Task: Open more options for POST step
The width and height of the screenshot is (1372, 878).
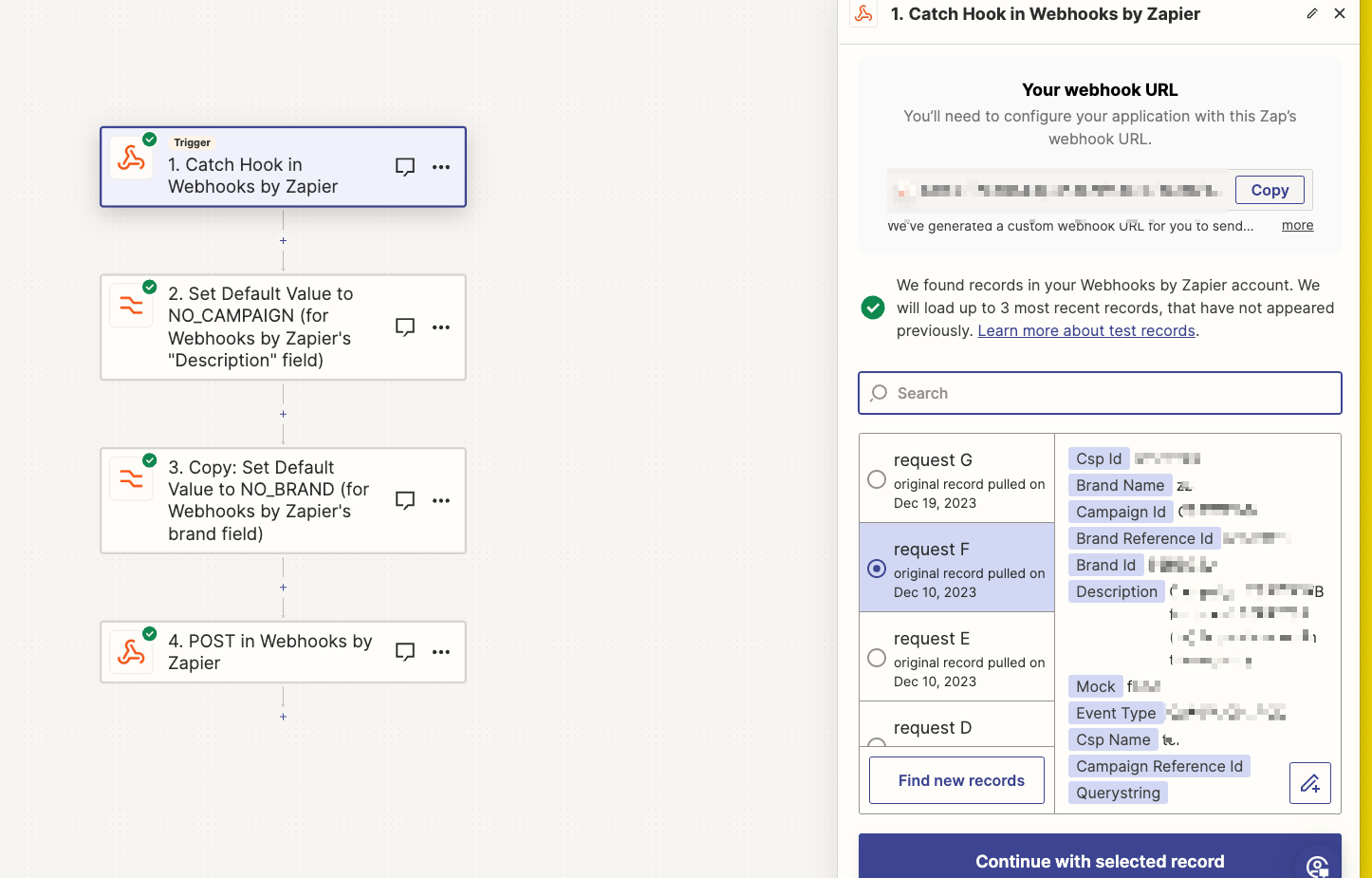Action: point(441,652)
